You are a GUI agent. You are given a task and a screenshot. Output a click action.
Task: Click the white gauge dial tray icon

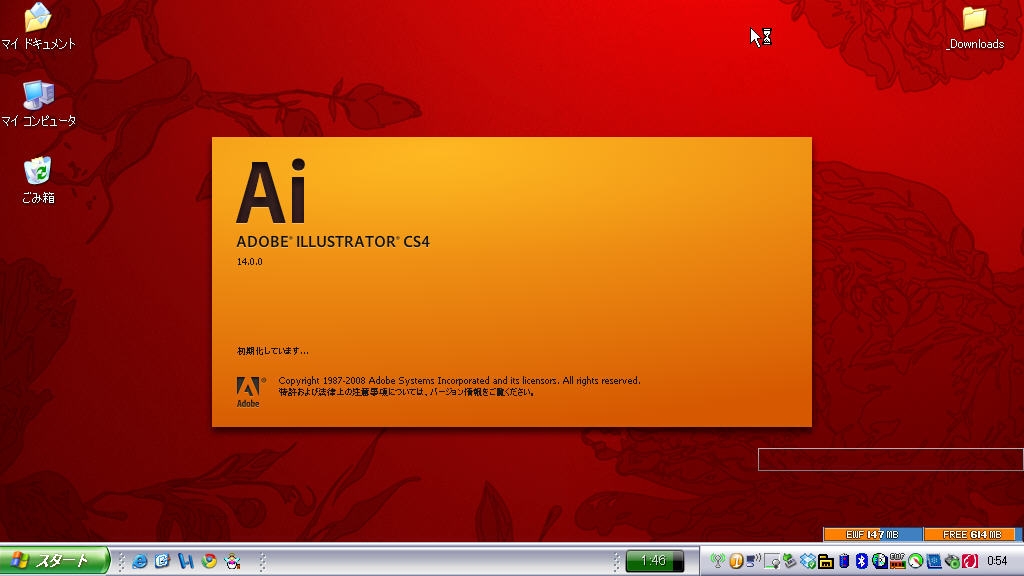tap(916, 561)
